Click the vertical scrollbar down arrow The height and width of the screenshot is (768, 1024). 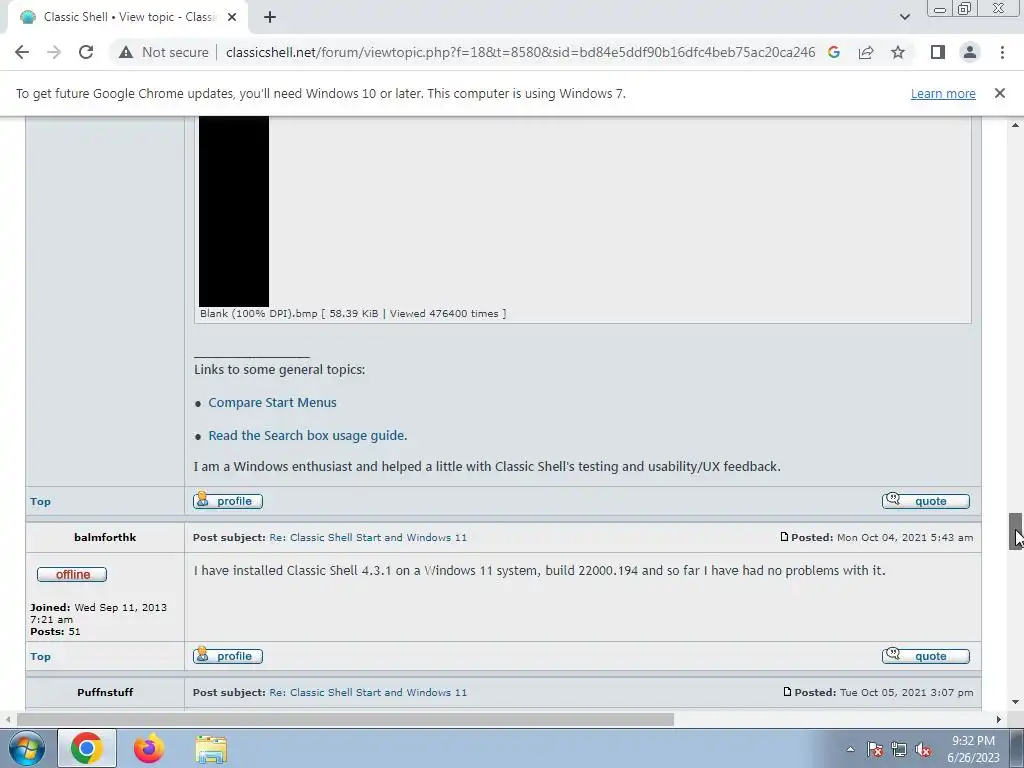coord(1016,702)
